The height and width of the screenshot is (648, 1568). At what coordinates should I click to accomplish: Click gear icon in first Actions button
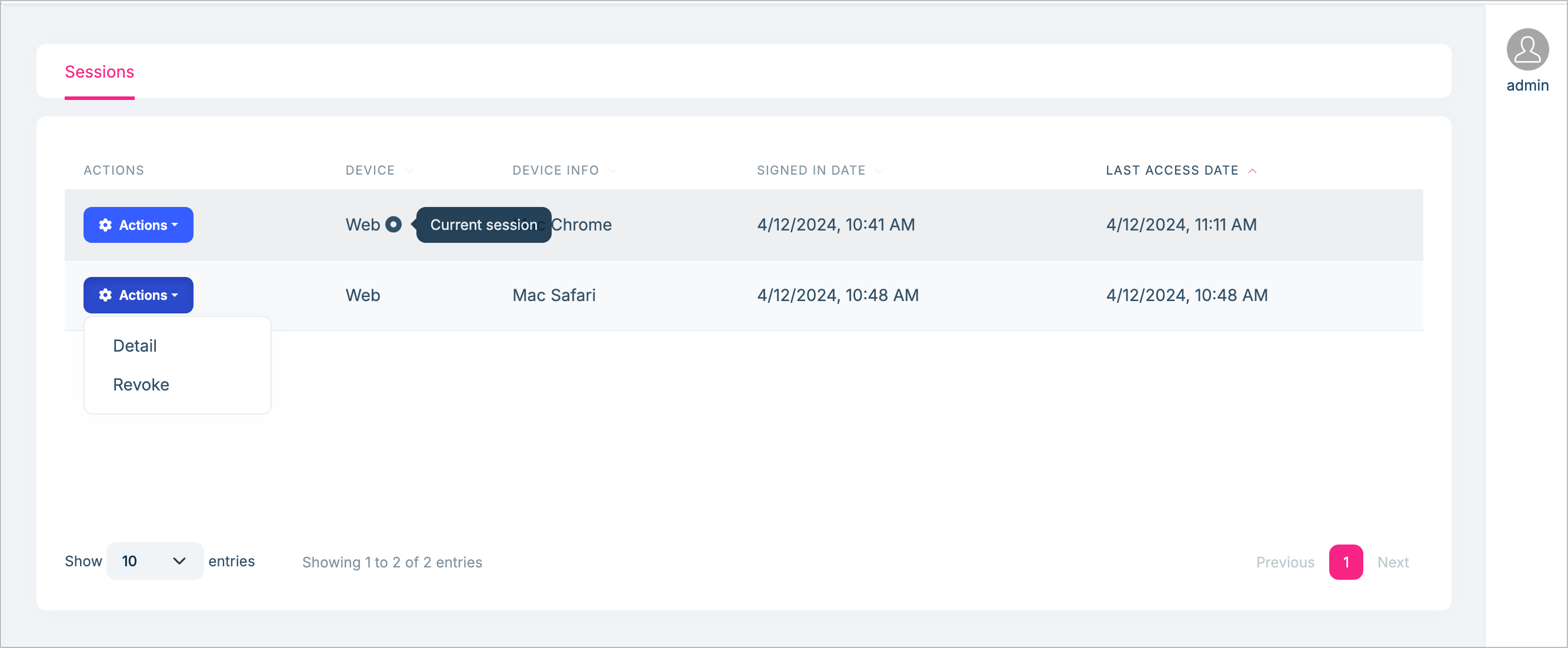tap(105, 225)
